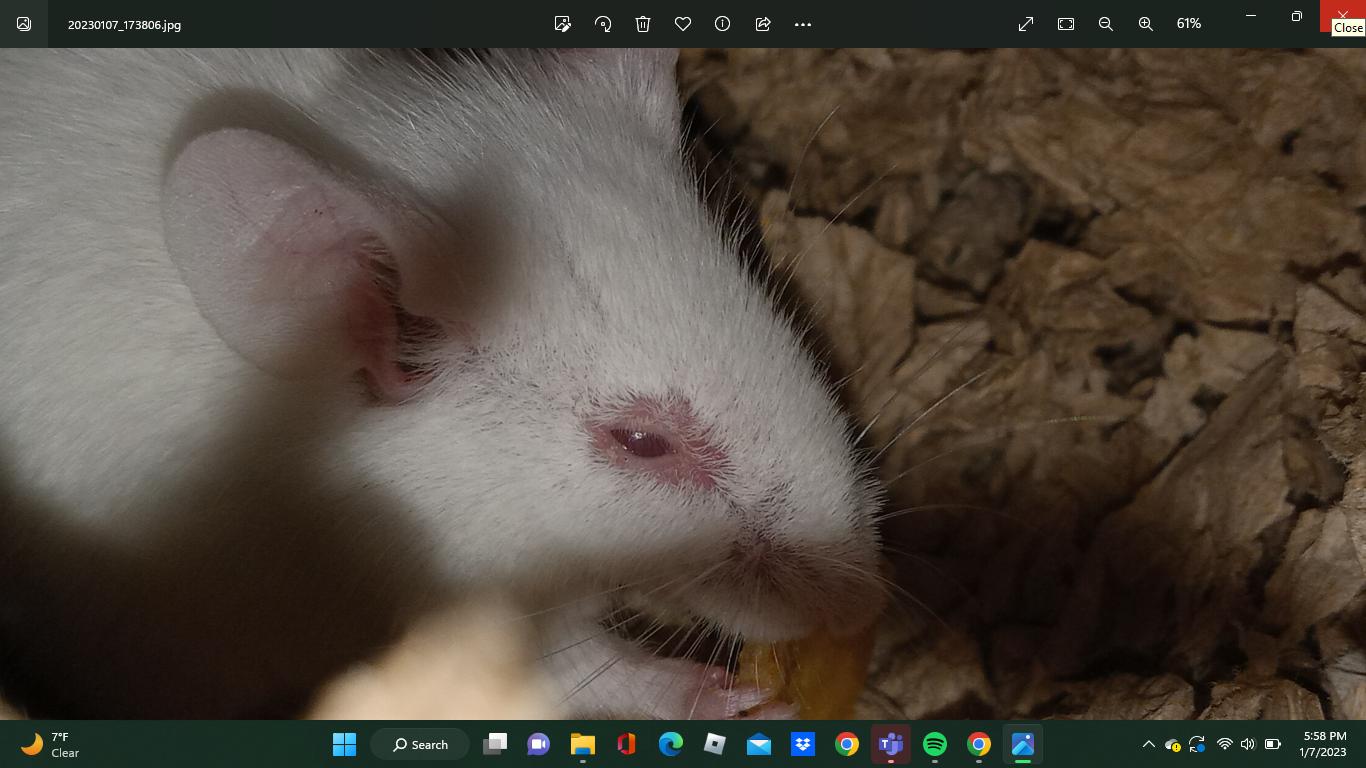Close the Photos window

(1343, 15)
